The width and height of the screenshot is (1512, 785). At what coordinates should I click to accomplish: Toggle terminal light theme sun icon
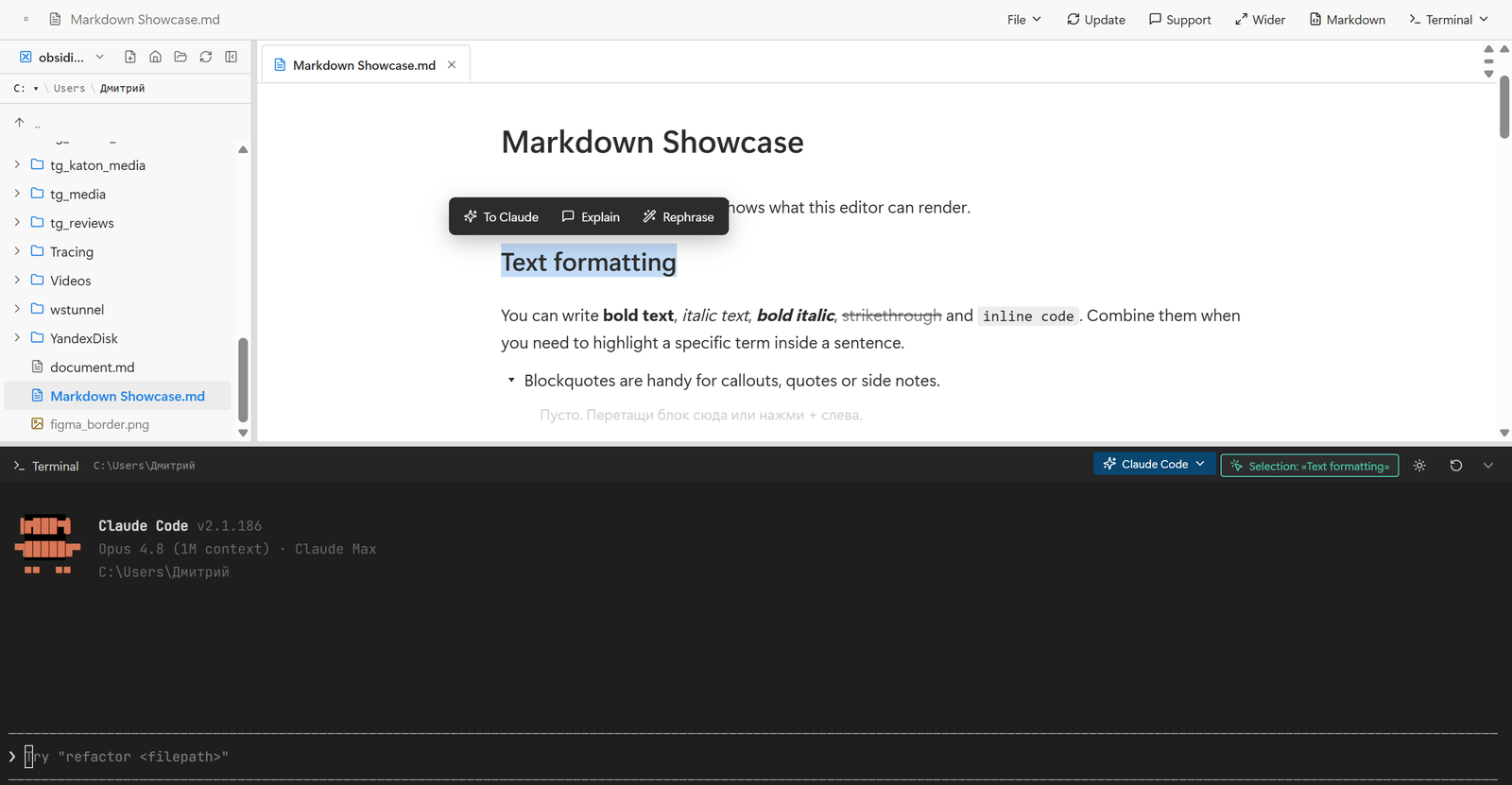click(x=1419, y=466)
